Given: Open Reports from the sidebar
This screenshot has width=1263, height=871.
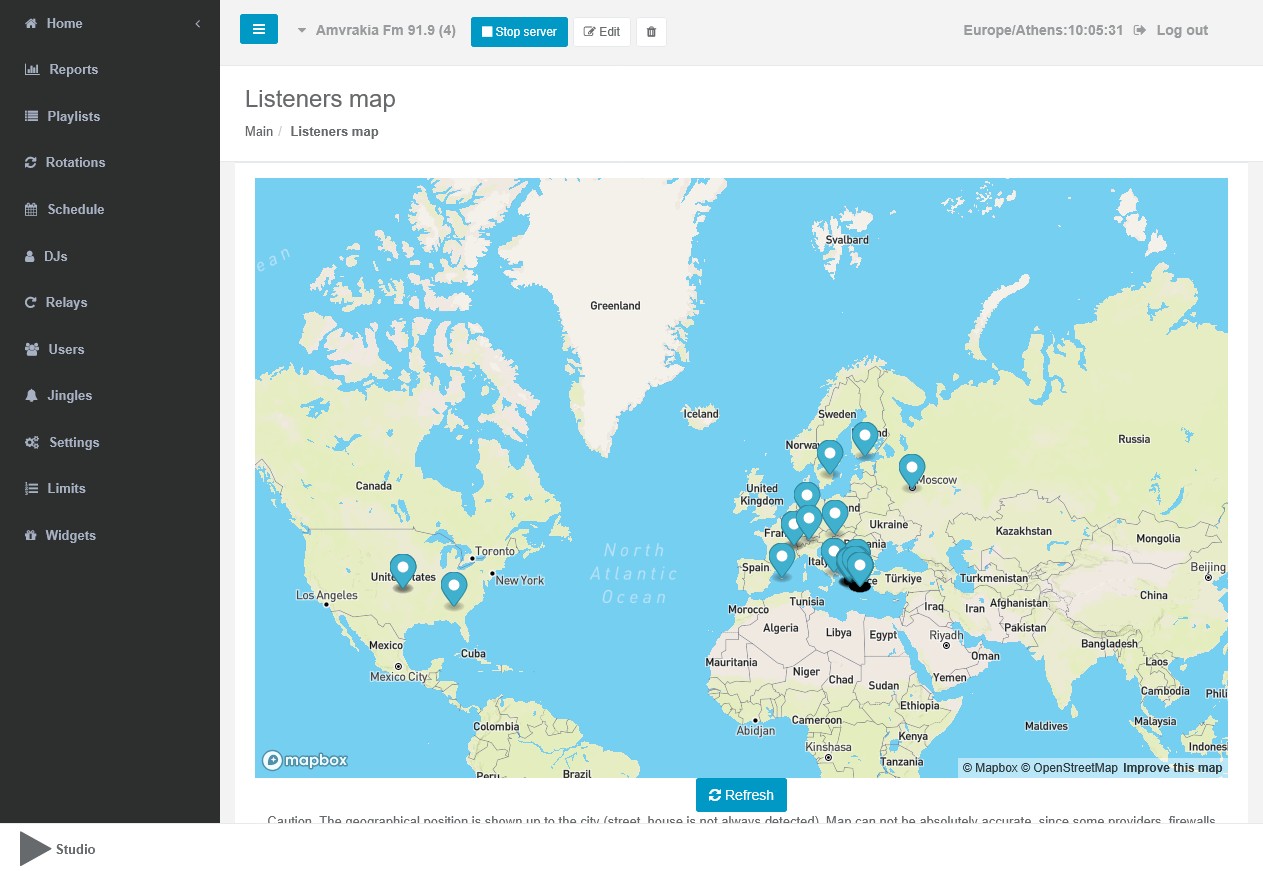Looking at the screenshot, I should (73, 70).
